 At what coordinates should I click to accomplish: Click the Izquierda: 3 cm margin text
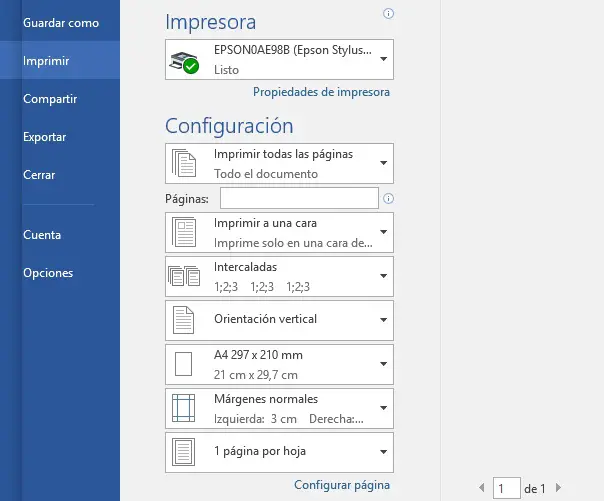[255, 419]
